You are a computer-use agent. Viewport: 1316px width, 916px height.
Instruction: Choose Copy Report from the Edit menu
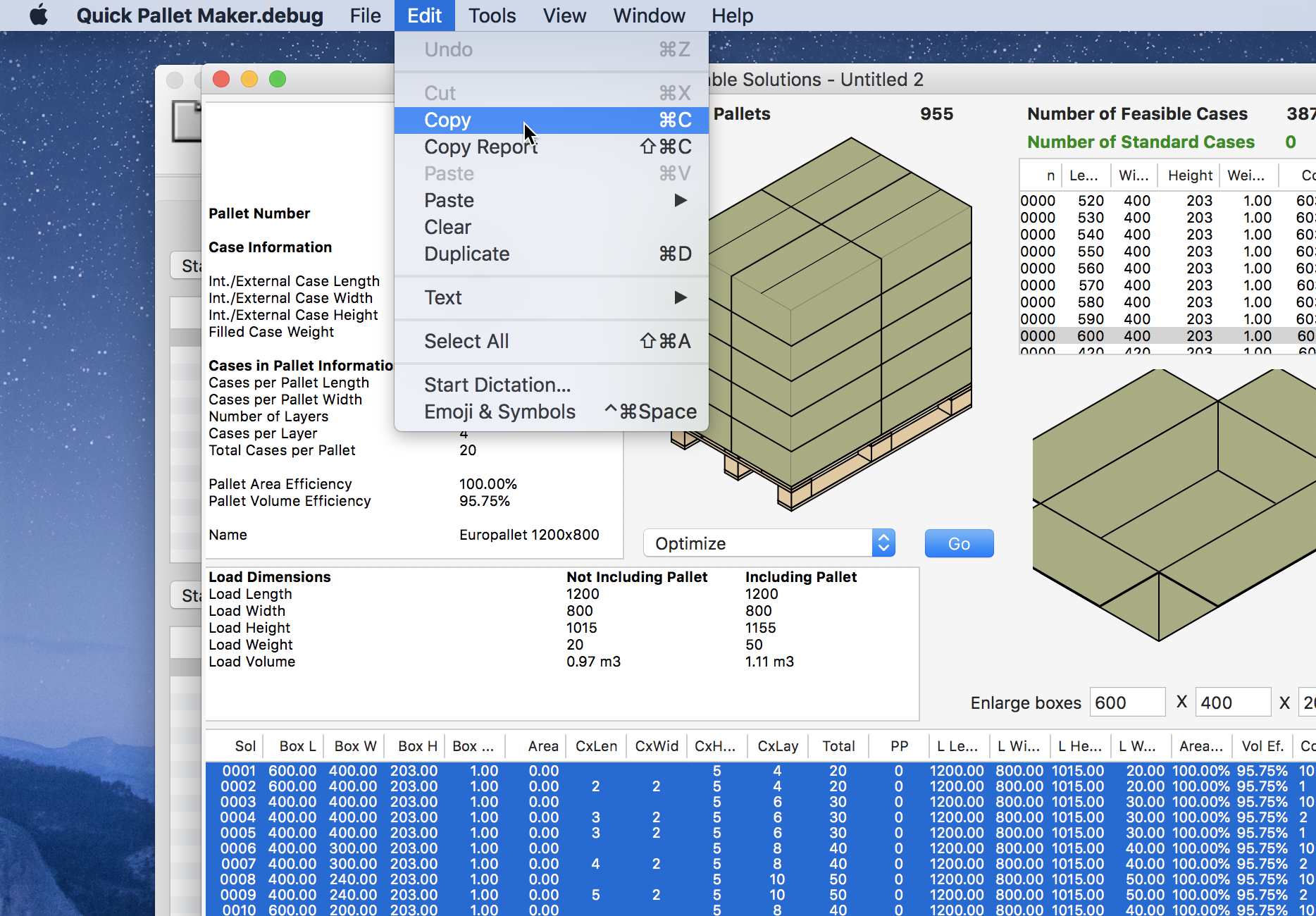(551, 147)
